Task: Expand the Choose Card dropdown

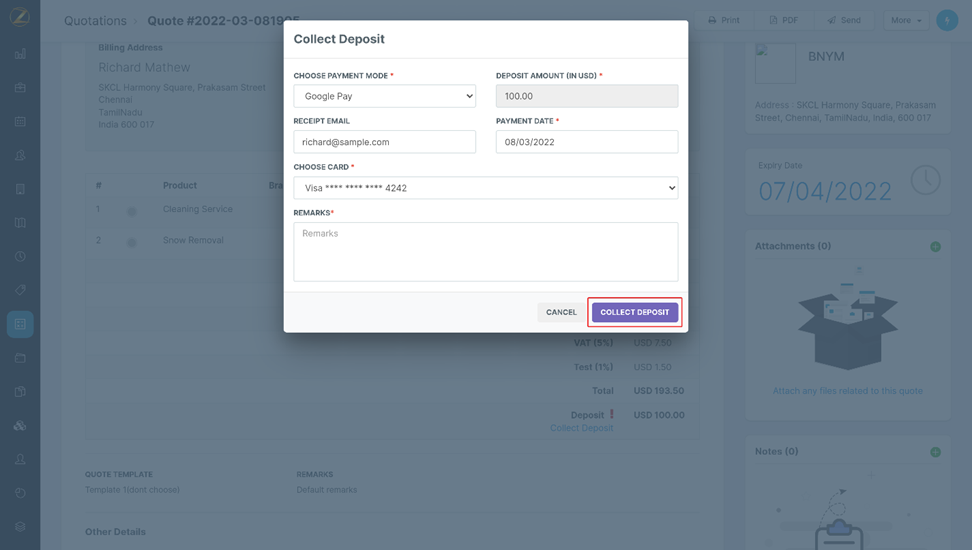Action: (x=485, y=188)
